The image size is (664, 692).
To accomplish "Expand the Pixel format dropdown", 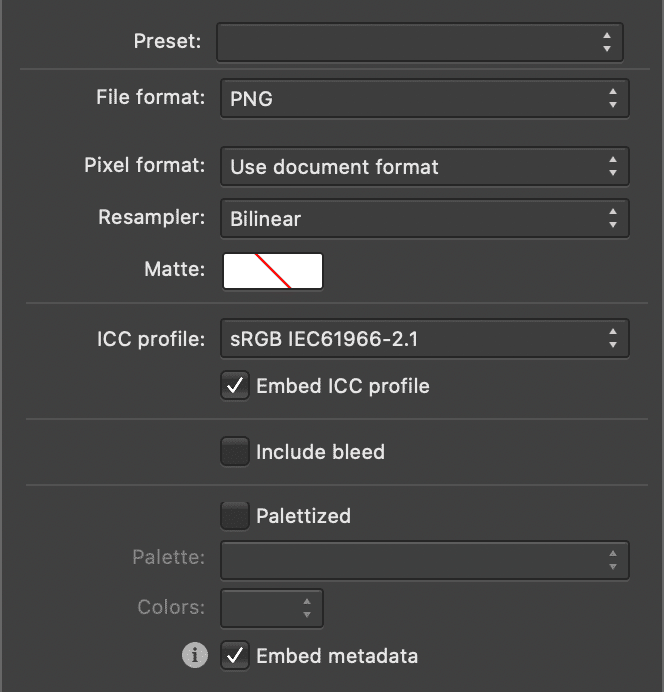I will [424, 167].
